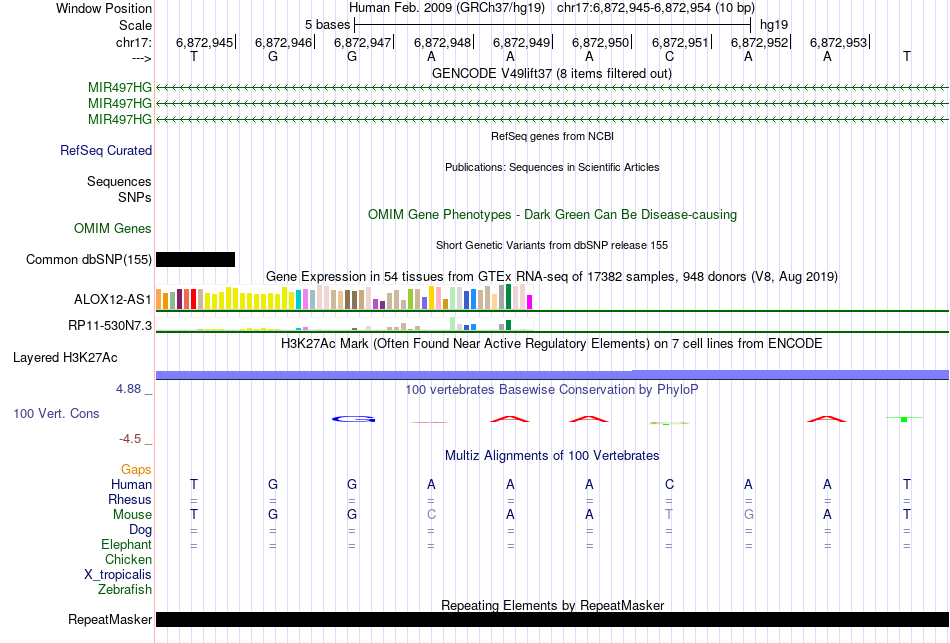The height and width of the screenshot is (643, 950).
Task: Click the Human Feb. 2009 (GRCh37/hg19) title
Action: [447, 8]
